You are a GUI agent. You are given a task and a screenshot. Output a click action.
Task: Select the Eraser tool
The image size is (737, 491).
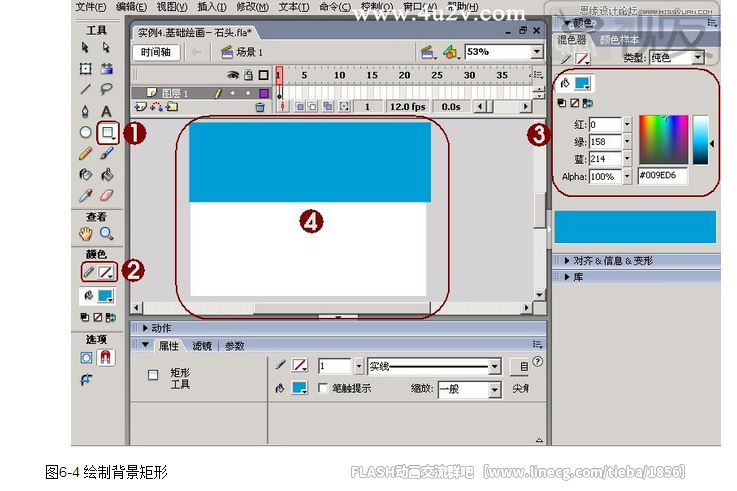[x=107, y=195]
